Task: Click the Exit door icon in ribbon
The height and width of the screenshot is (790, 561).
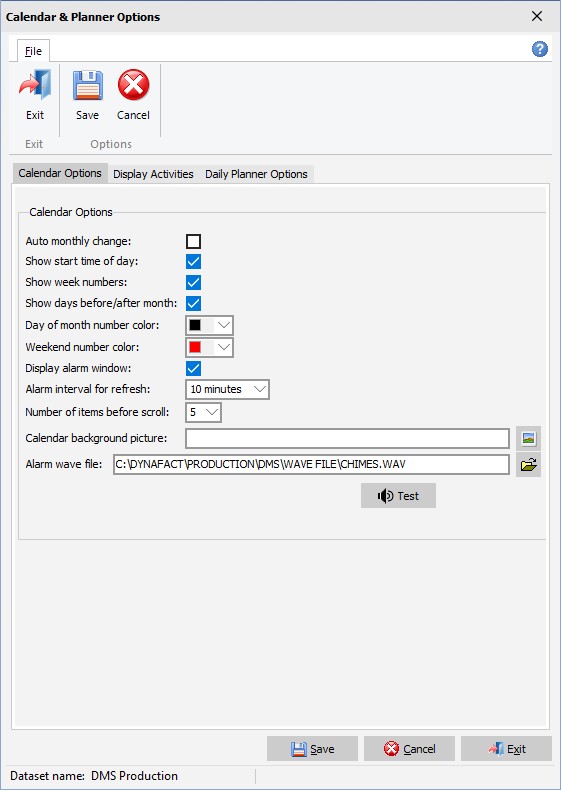Action: (x=35, y=84)
